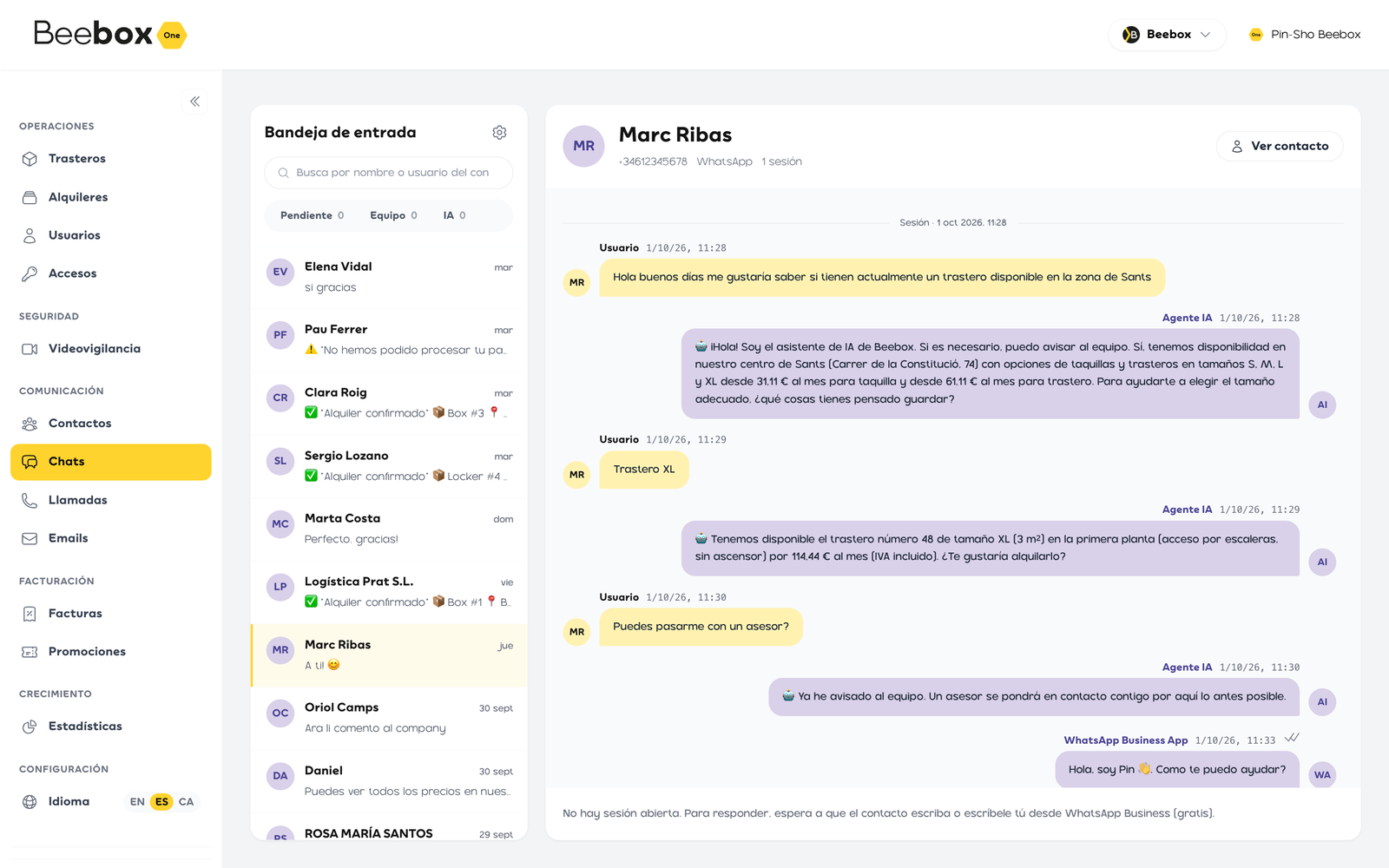Click the person icon in Ver contacto button
The height and width of the screenshot is (868, 1389).
point(1237,147)
